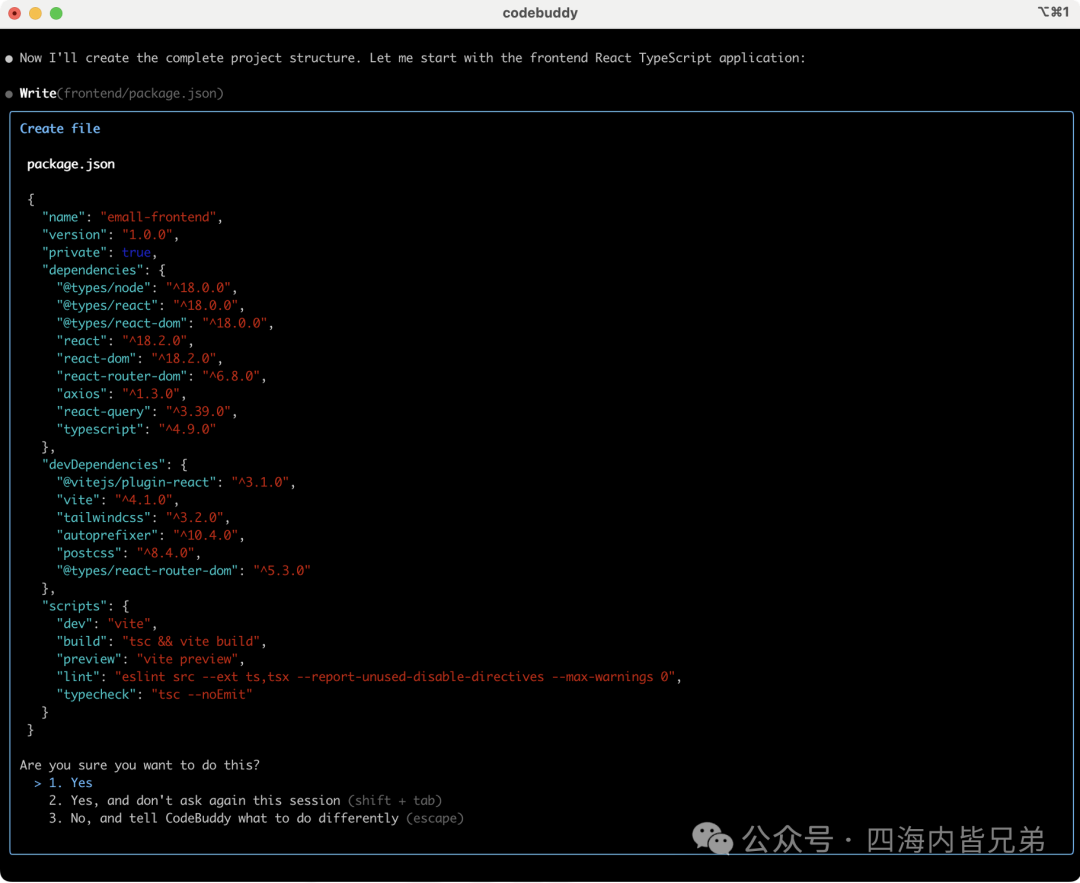Select the "build": "tsc && vite build" line
This screenshot has width=1080, height=883.
(x=161, y=642)
